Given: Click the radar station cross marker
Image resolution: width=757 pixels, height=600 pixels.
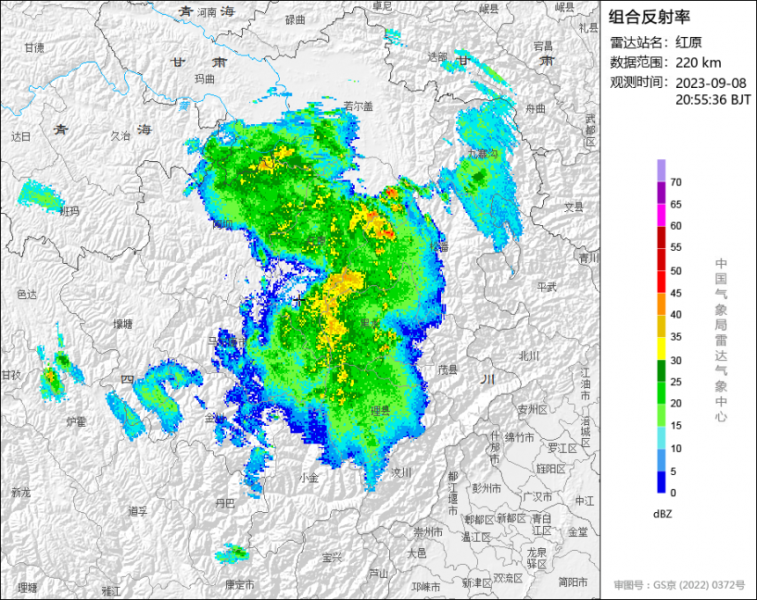Looking at the screenshot, I should coord(298,300).
